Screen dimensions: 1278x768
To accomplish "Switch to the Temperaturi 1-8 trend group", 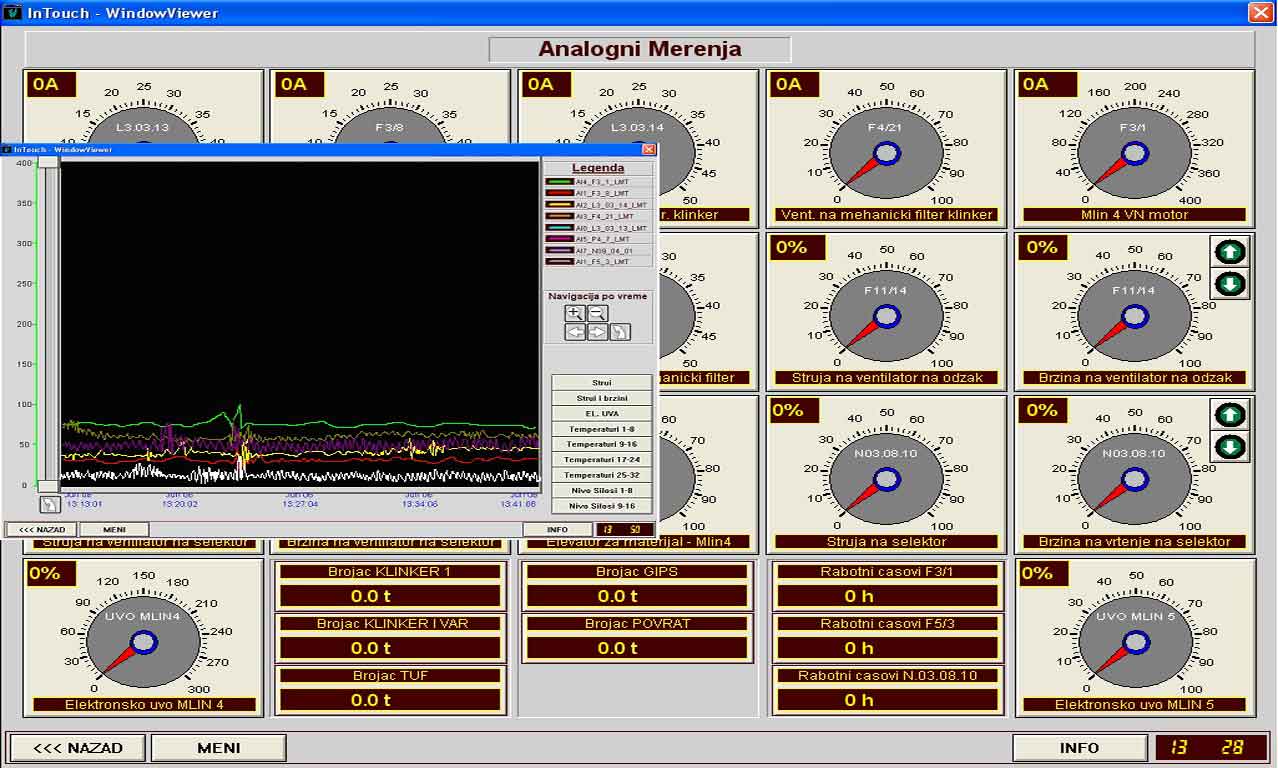I will (601, 429).
